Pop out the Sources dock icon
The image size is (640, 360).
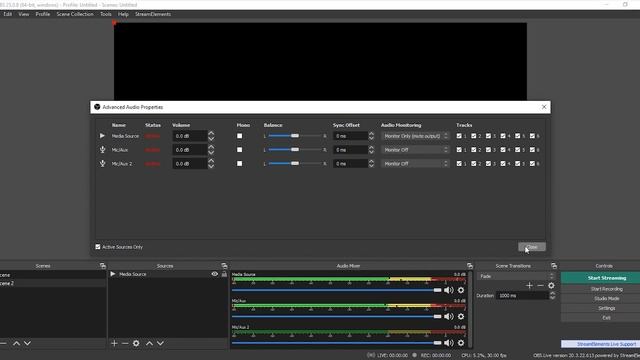pyautogui.click(x=224, y=266)
